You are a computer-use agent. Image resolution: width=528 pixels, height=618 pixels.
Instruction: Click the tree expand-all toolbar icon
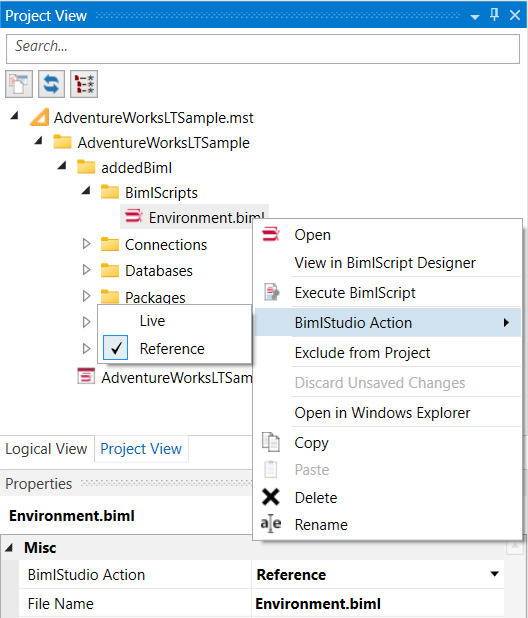click(84, 84)
